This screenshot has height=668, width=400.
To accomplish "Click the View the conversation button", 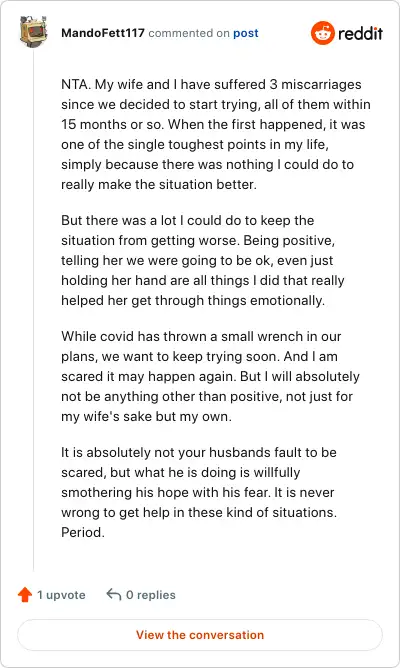I will [x=200, y=635].
